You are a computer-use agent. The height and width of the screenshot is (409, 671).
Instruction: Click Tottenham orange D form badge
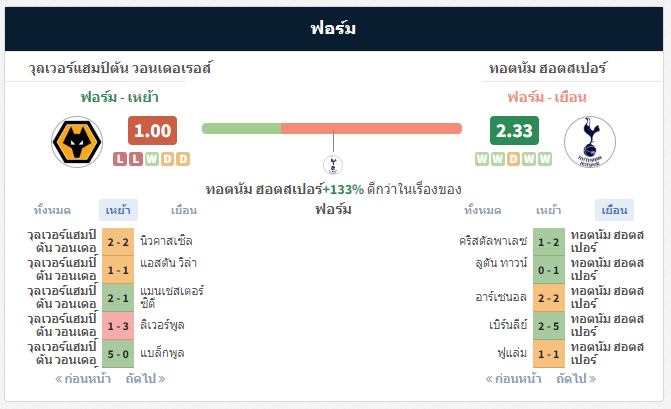click(513, 159)
